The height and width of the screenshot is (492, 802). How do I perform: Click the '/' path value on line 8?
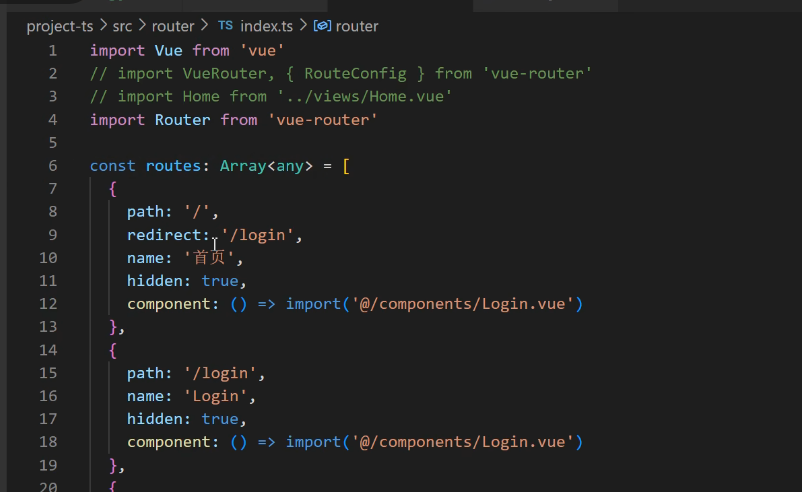[x=197, y=212]
